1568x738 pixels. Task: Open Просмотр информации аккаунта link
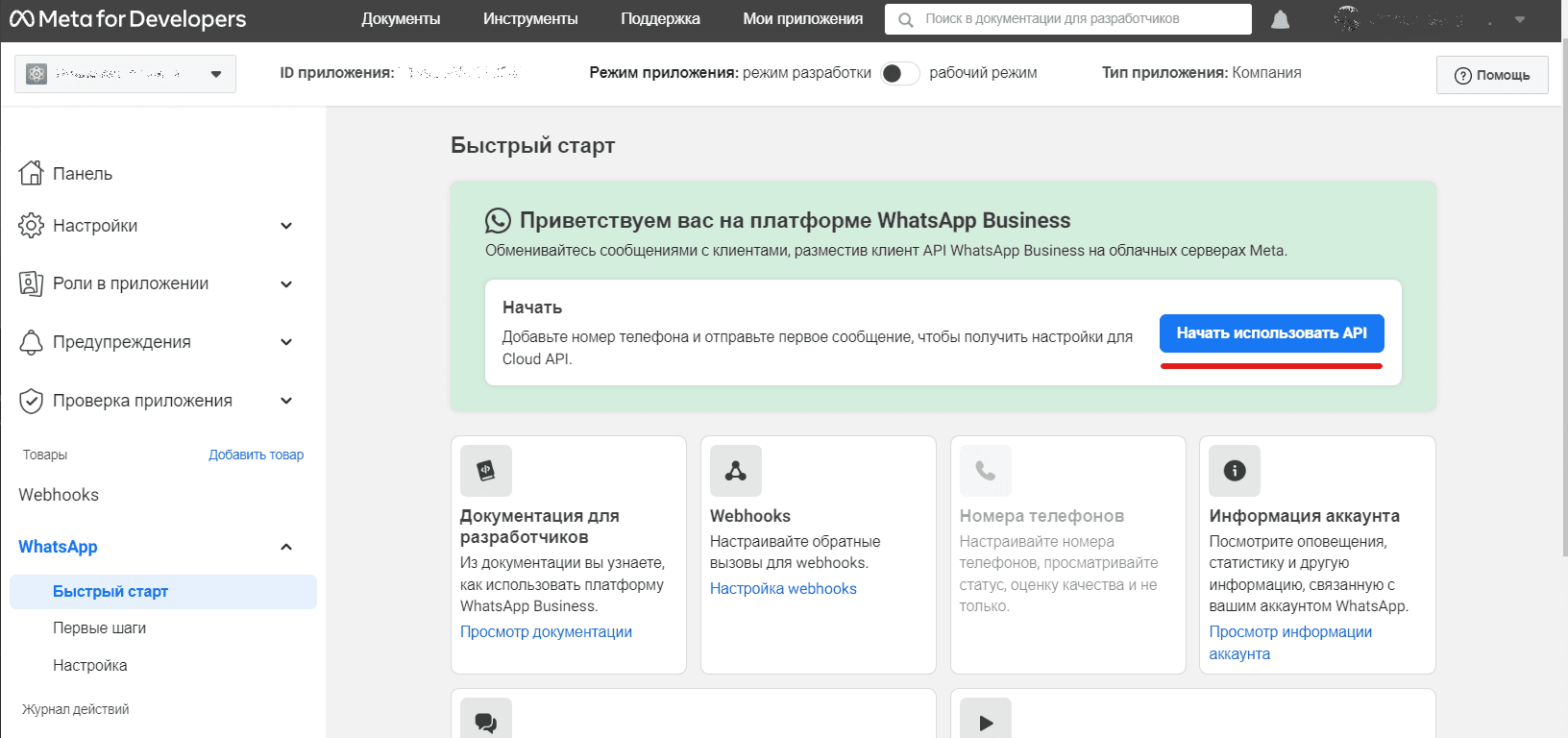pos(1290,643)
